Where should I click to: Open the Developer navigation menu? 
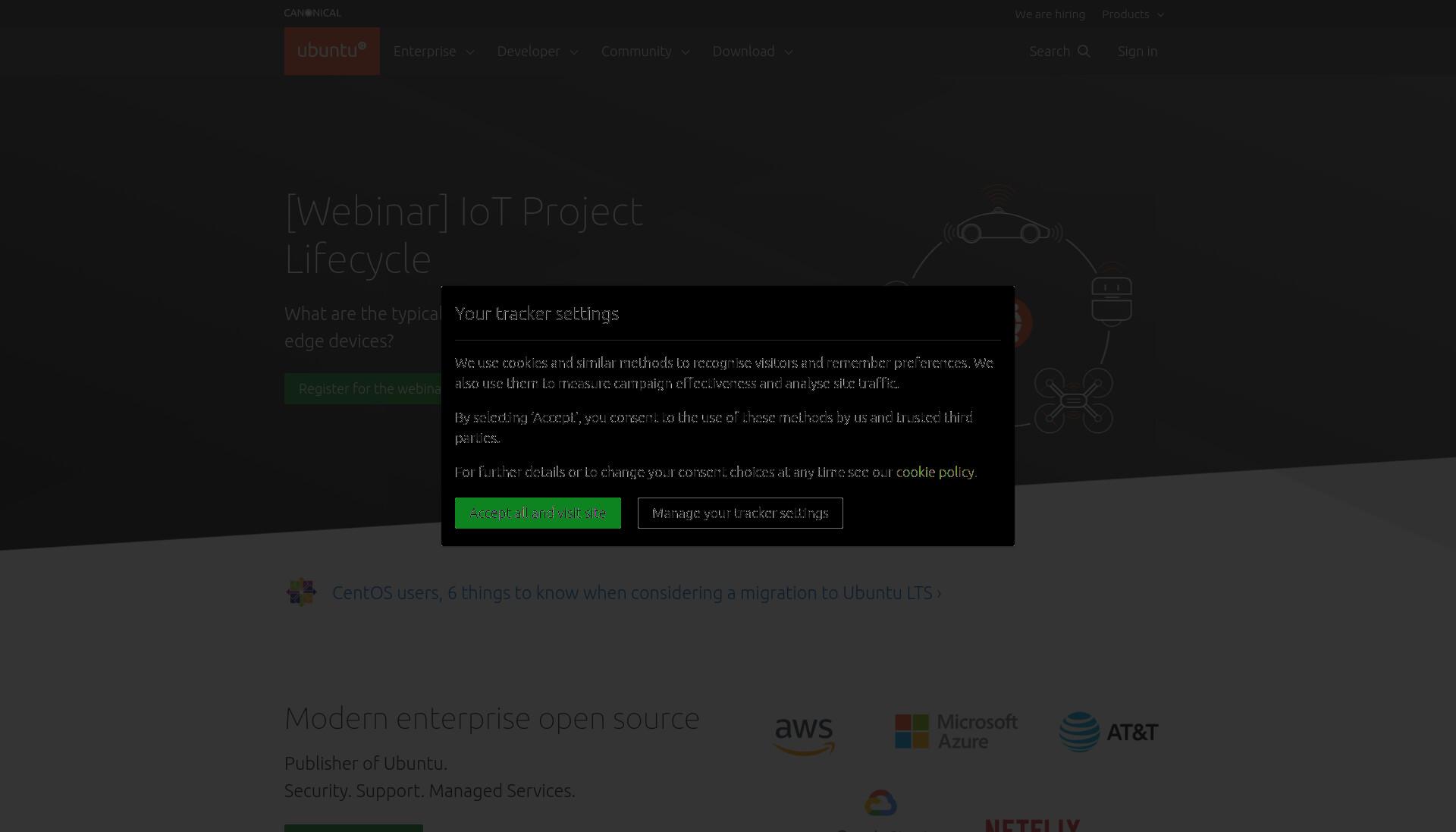(529, 51)
